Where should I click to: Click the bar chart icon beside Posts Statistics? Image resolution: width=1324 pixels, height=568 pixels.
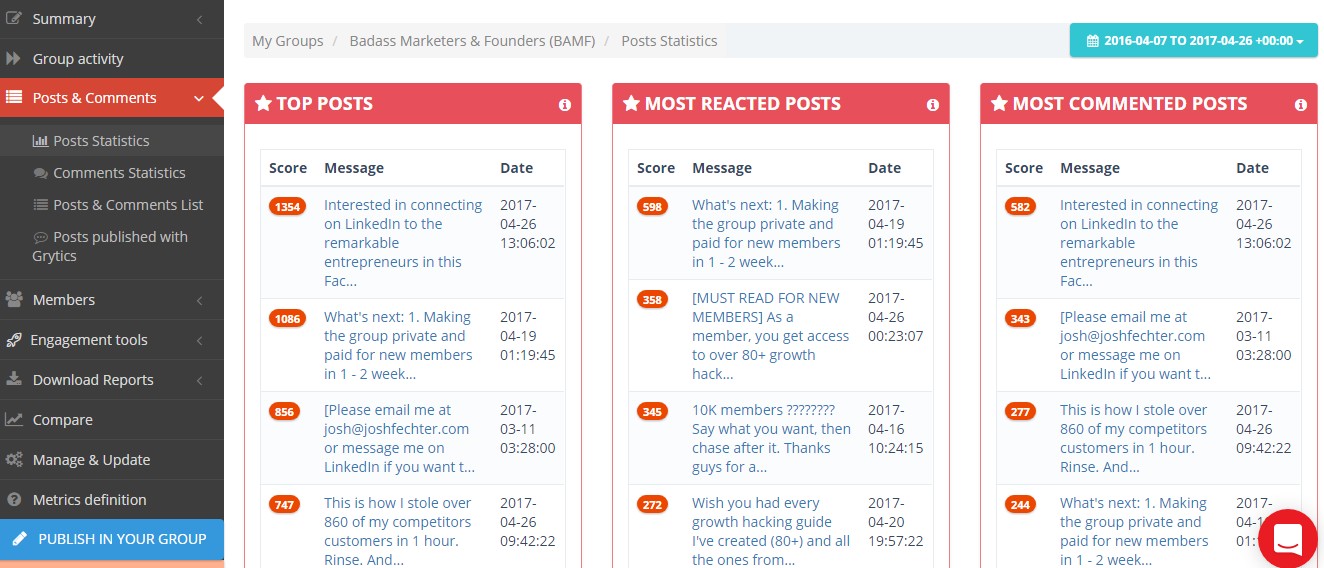coord(40,141)
